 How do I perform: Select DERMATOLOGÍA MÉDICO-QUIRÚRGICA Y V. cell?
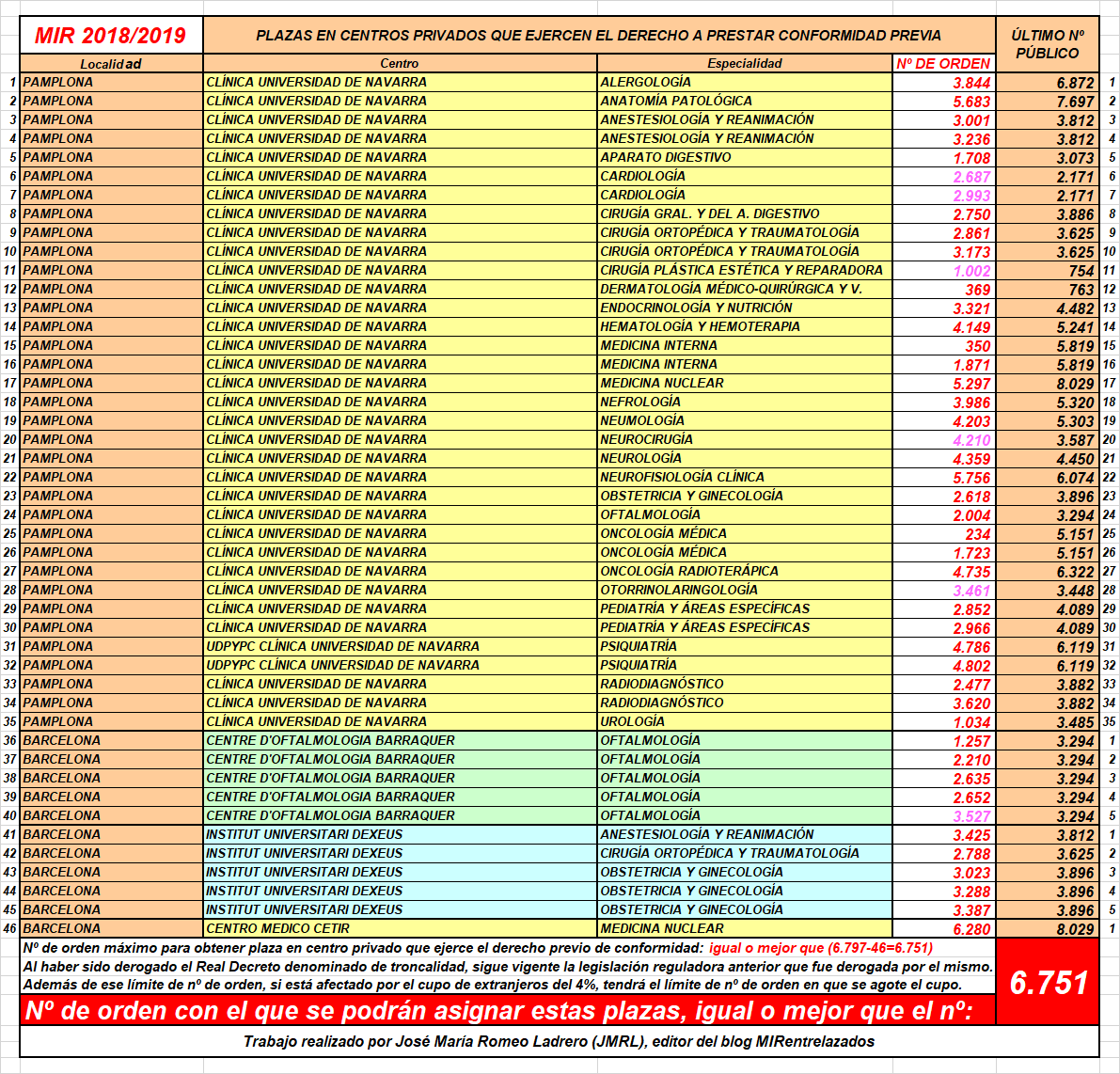pyautogui.click(x=744, y=289)
